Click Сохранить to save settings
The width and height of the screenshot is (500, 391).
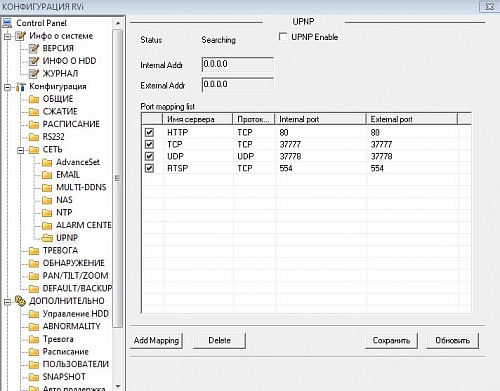coord(391,340)
